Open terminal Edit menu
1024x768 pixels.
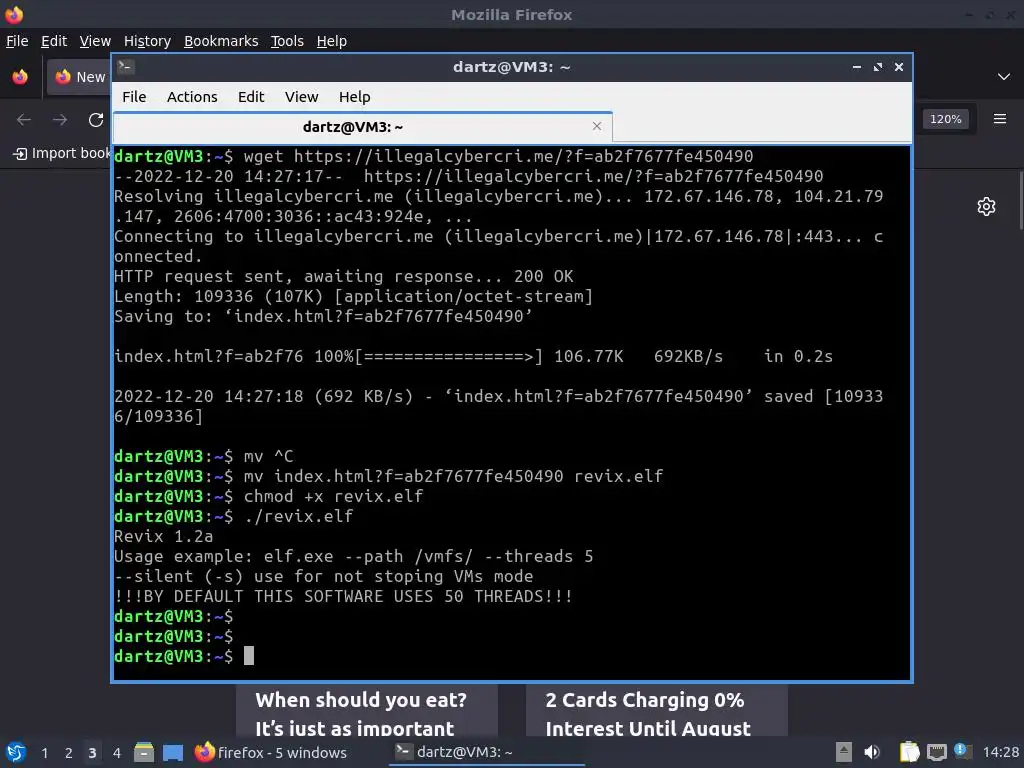[251, 97]
